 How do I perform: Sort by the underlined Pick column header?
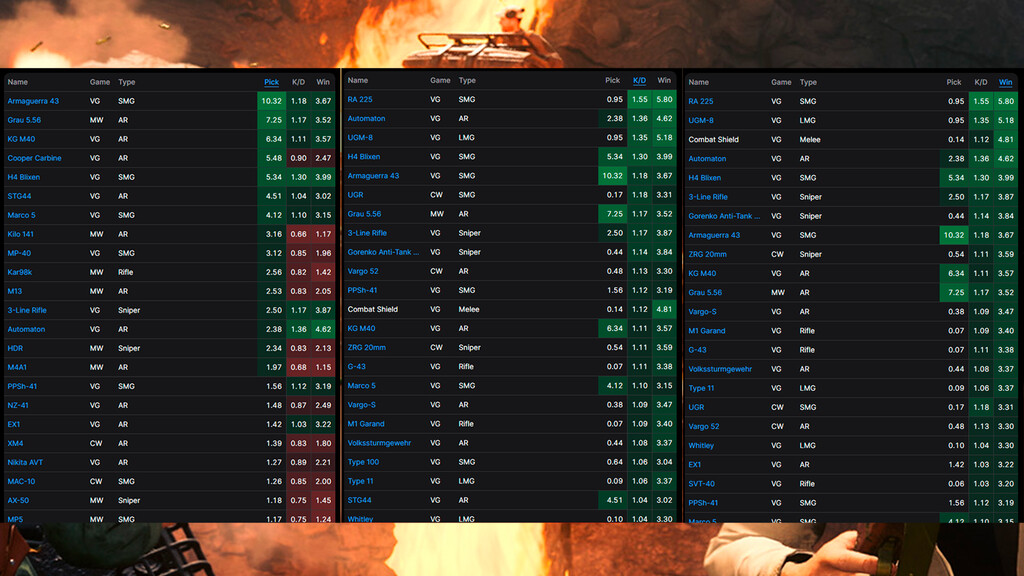271,82
